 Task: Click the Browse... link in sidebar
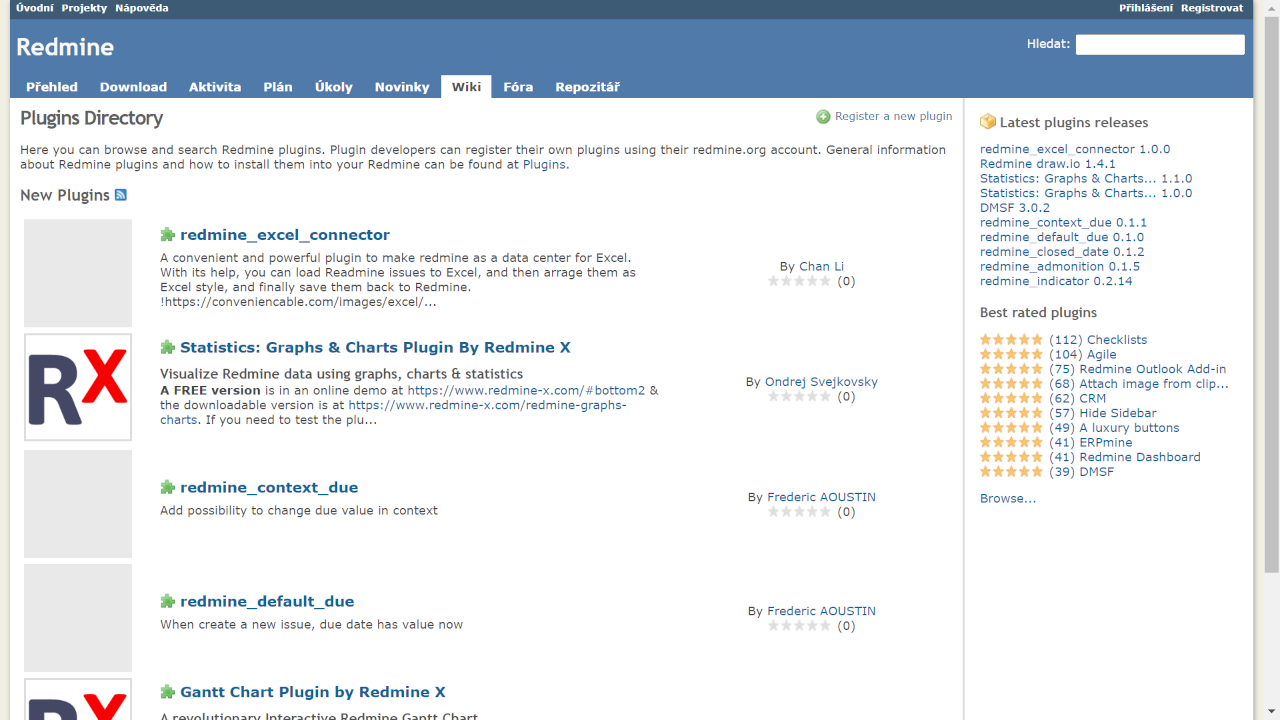[1007, 499]
